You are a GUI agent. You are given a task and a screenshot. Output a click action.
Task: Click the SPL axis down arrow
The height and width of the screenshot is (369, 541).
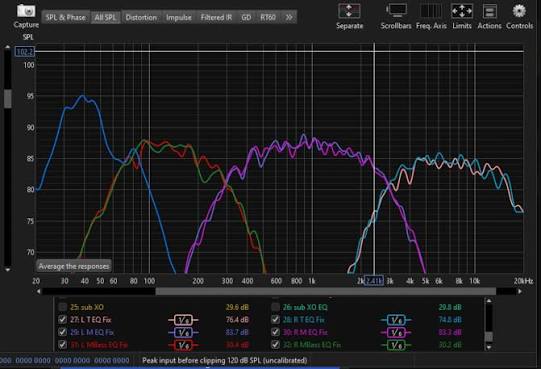tap(8, 270)
